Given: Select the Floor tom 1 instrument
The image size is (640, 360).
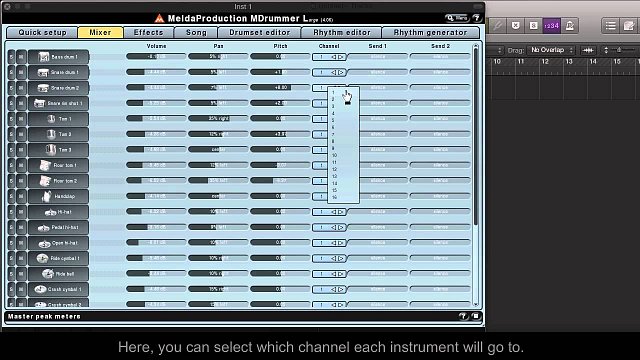Looking at the screenshot, I should point(58,165).
